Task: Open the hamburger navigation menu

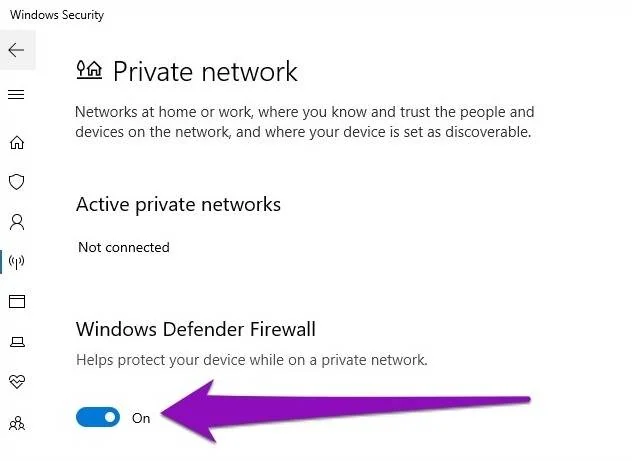Action: 16,94
